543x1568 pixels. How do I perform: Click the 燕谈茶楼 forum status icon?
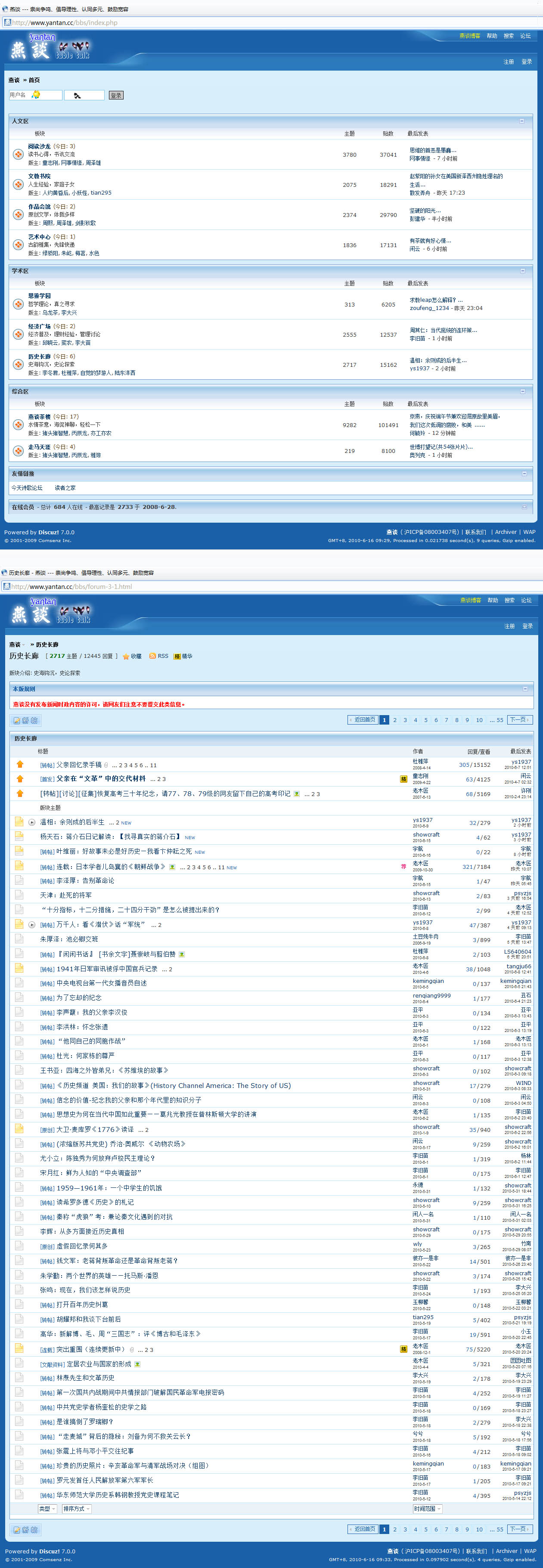click(18, 424)
